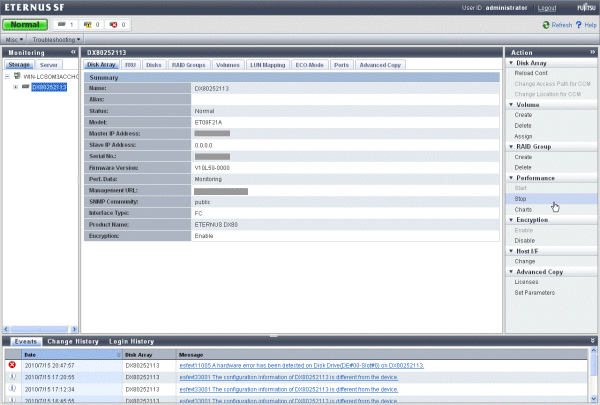Click Reload Conf action
This screenshot has height=405, width=600.
[x=531, y=73]
